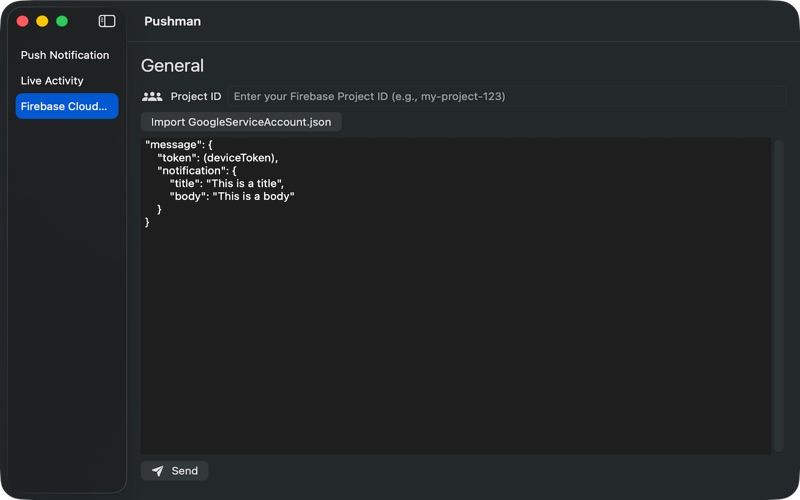Toggle the sidebar visibility icon
The width and height of the screenshot is (800, 500).
pos(107,21)
